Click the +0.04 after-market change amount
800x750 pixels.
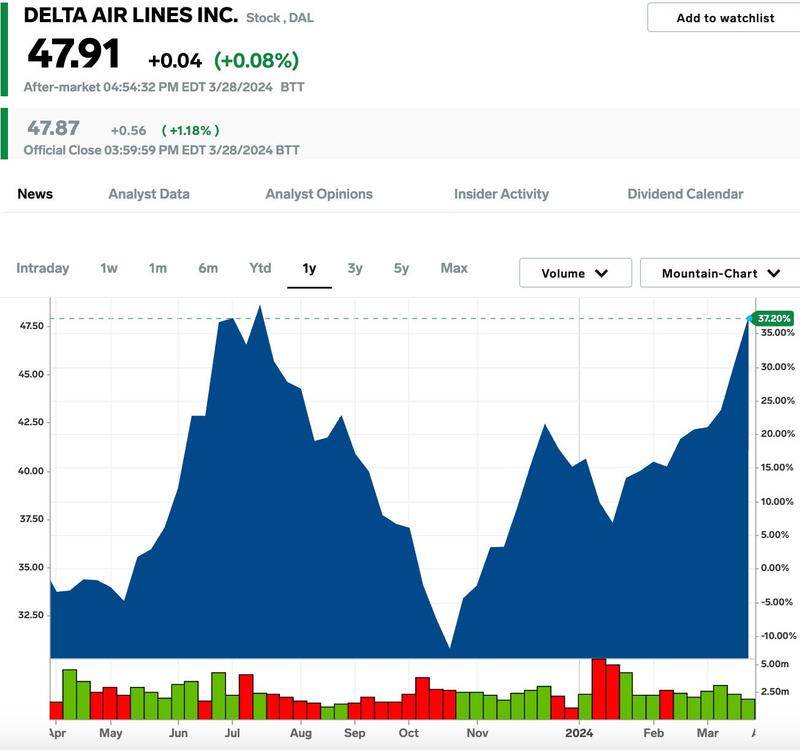coord(175,61)
